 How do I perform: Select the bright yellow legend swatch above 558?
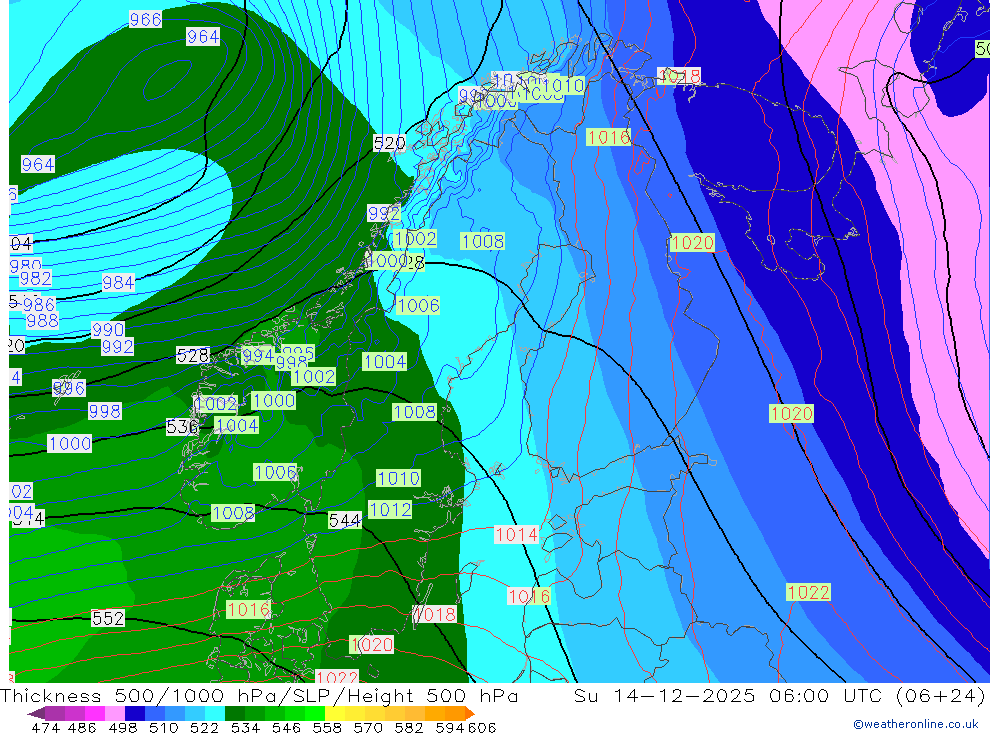pyautogui.click(x=335, y=713)
